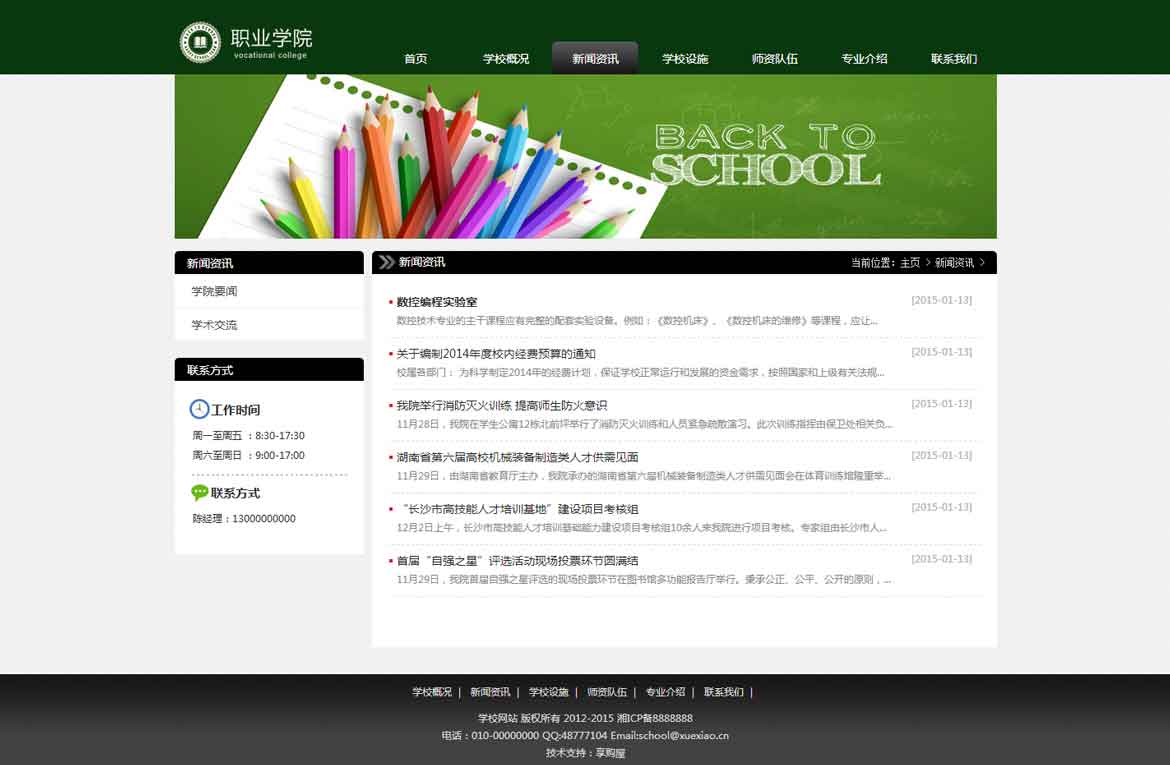Open 学院要闻 in the sidebar

[214, 291]
